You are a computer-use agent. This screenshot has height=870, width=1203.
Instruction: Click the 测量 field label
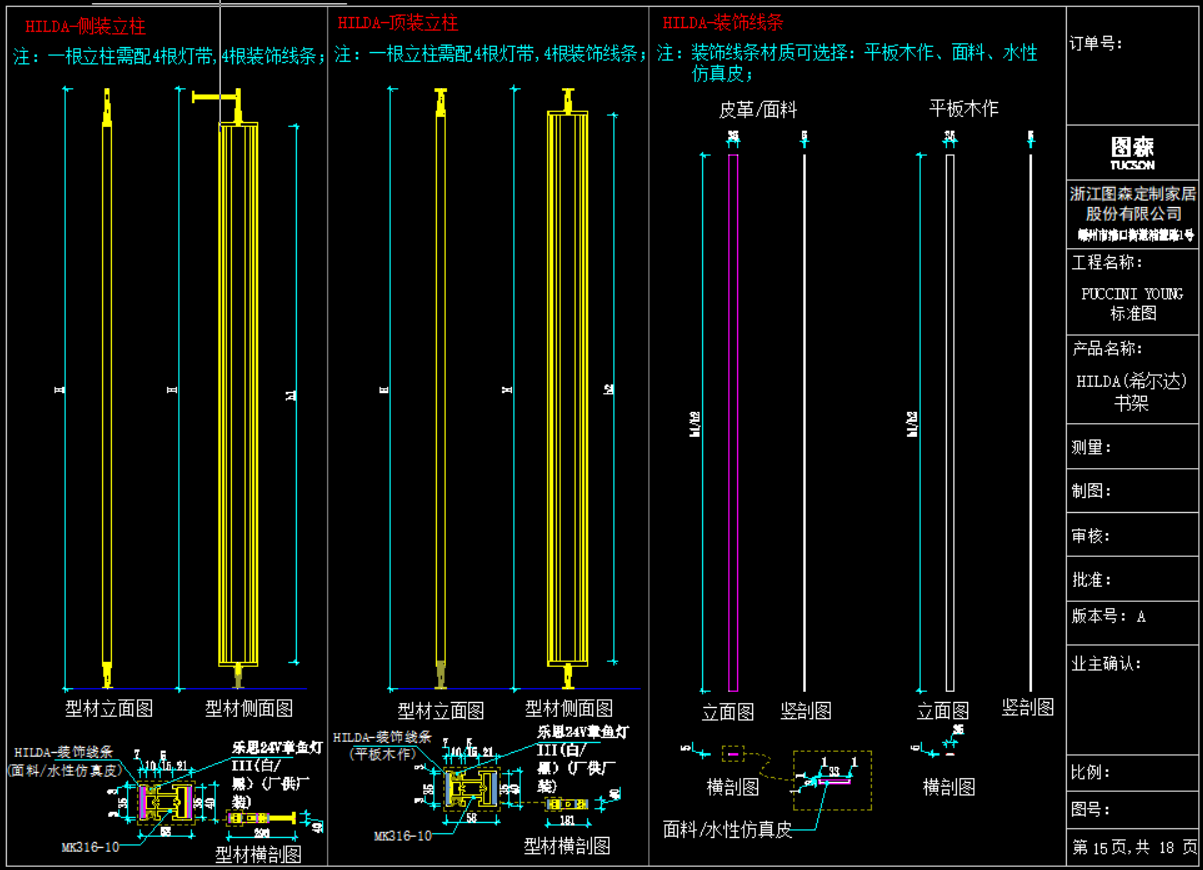coord(1091,447)
